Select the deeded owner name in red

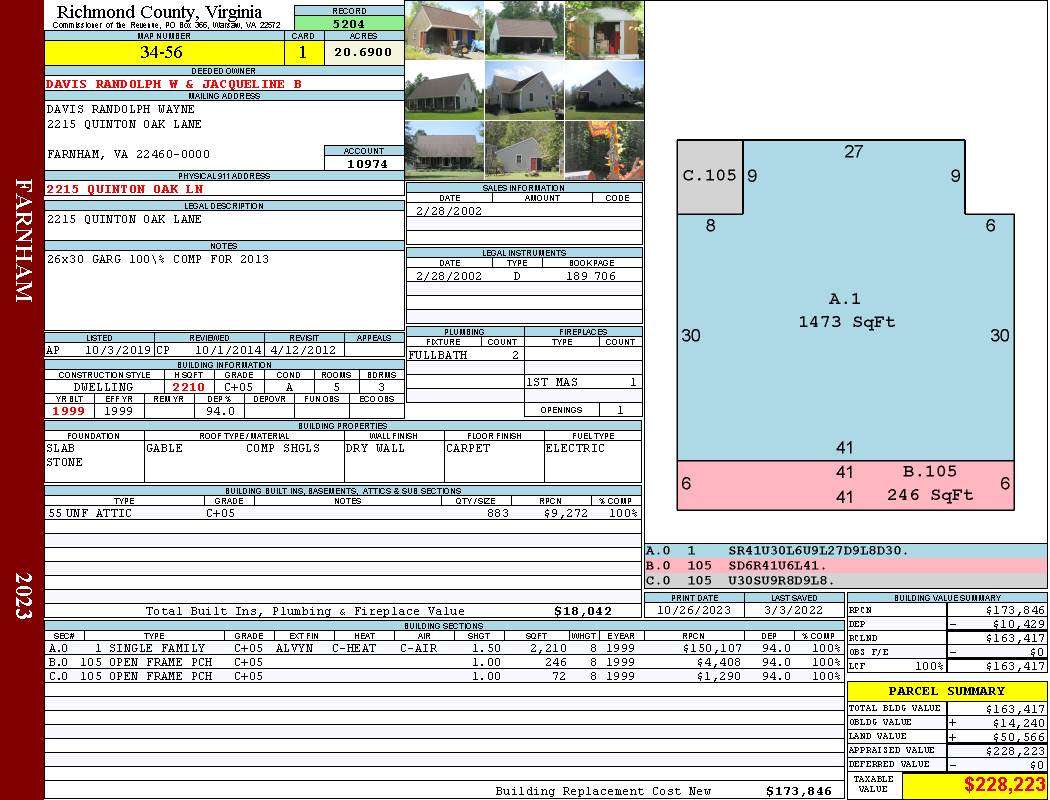pyautogui.click(x=174, y=84)
